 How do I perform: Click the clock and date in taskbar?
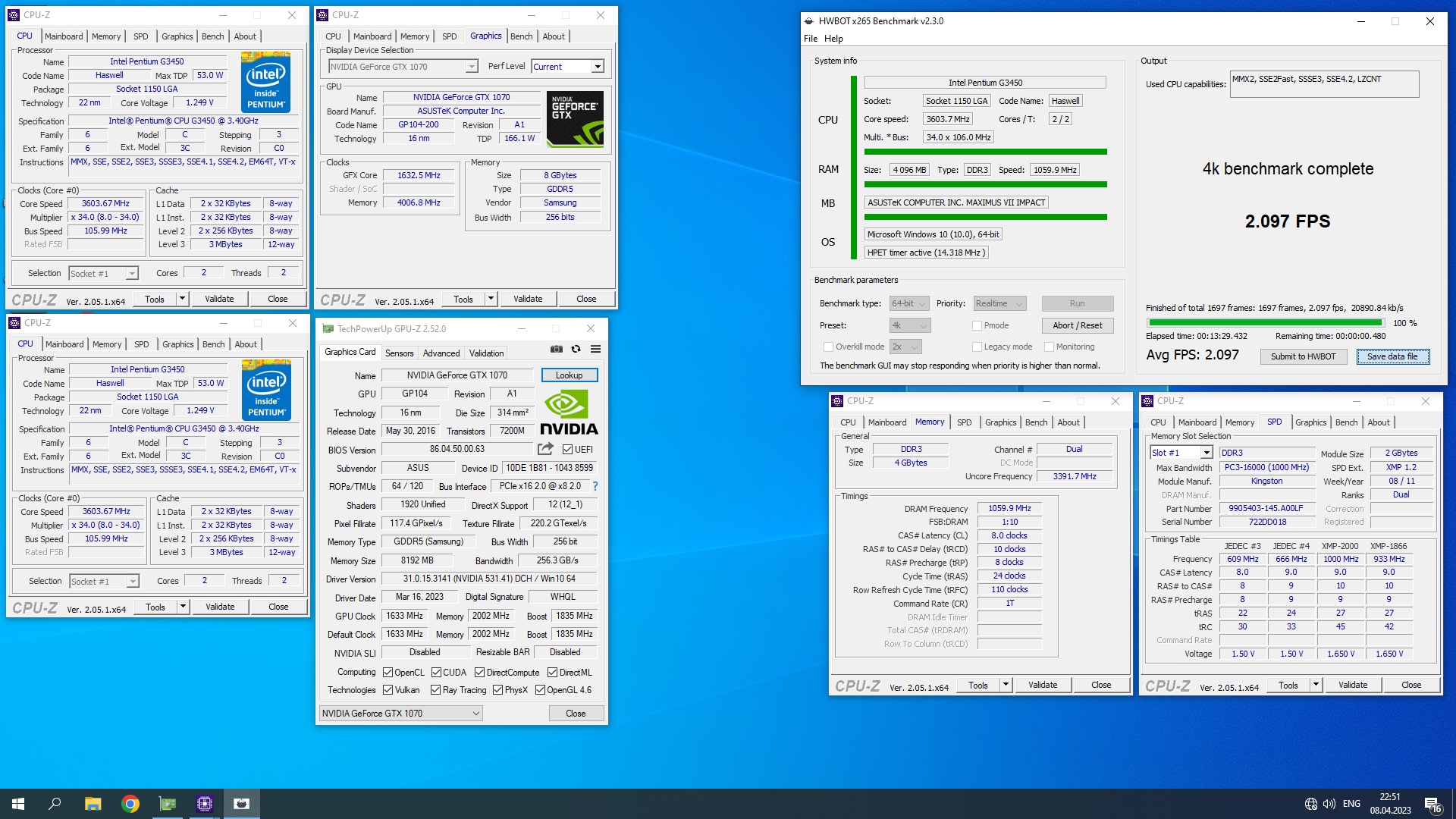[x=1390, y=804]
